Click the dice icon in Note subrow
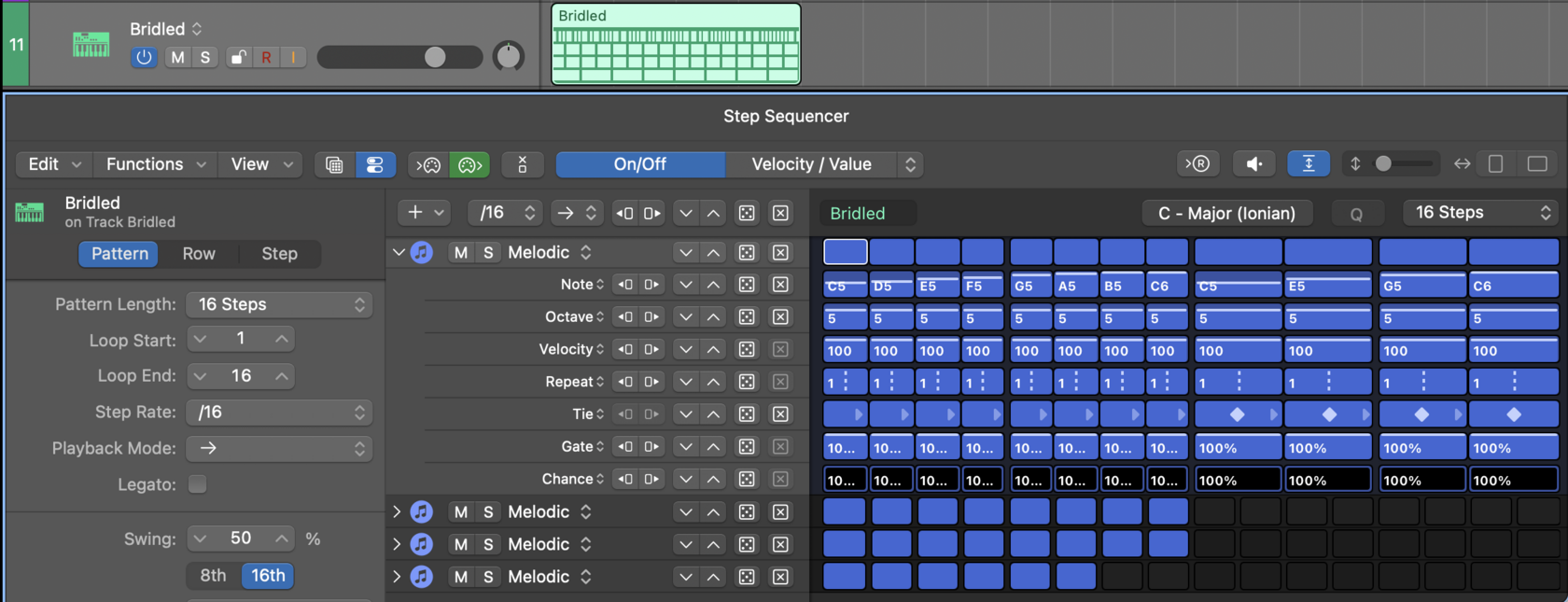The width and height of the screenshot is (1568, 602). pyautogui.click(x=747, y=285)
